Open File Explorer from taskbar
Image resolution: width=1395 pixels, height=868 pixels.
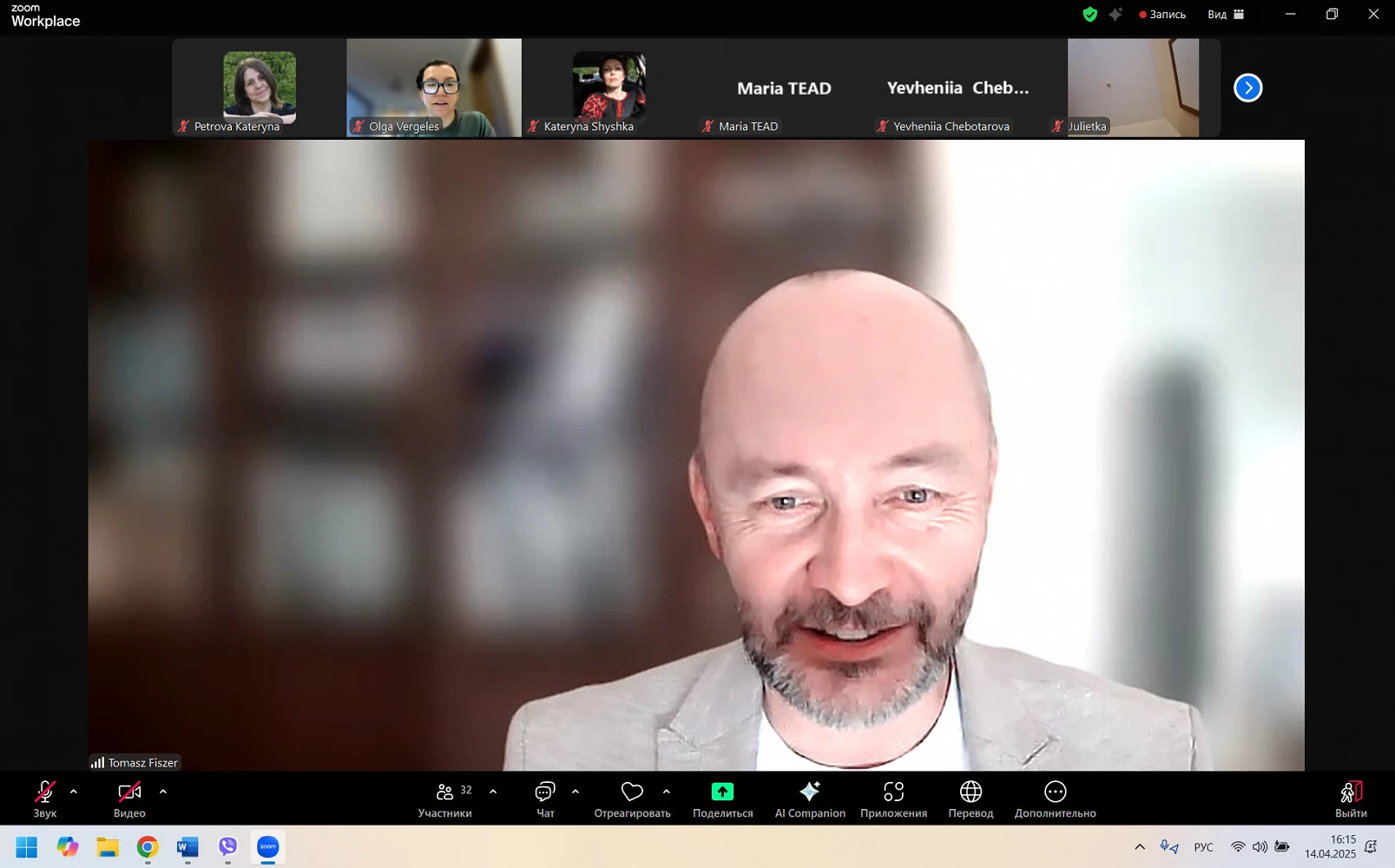108,847
